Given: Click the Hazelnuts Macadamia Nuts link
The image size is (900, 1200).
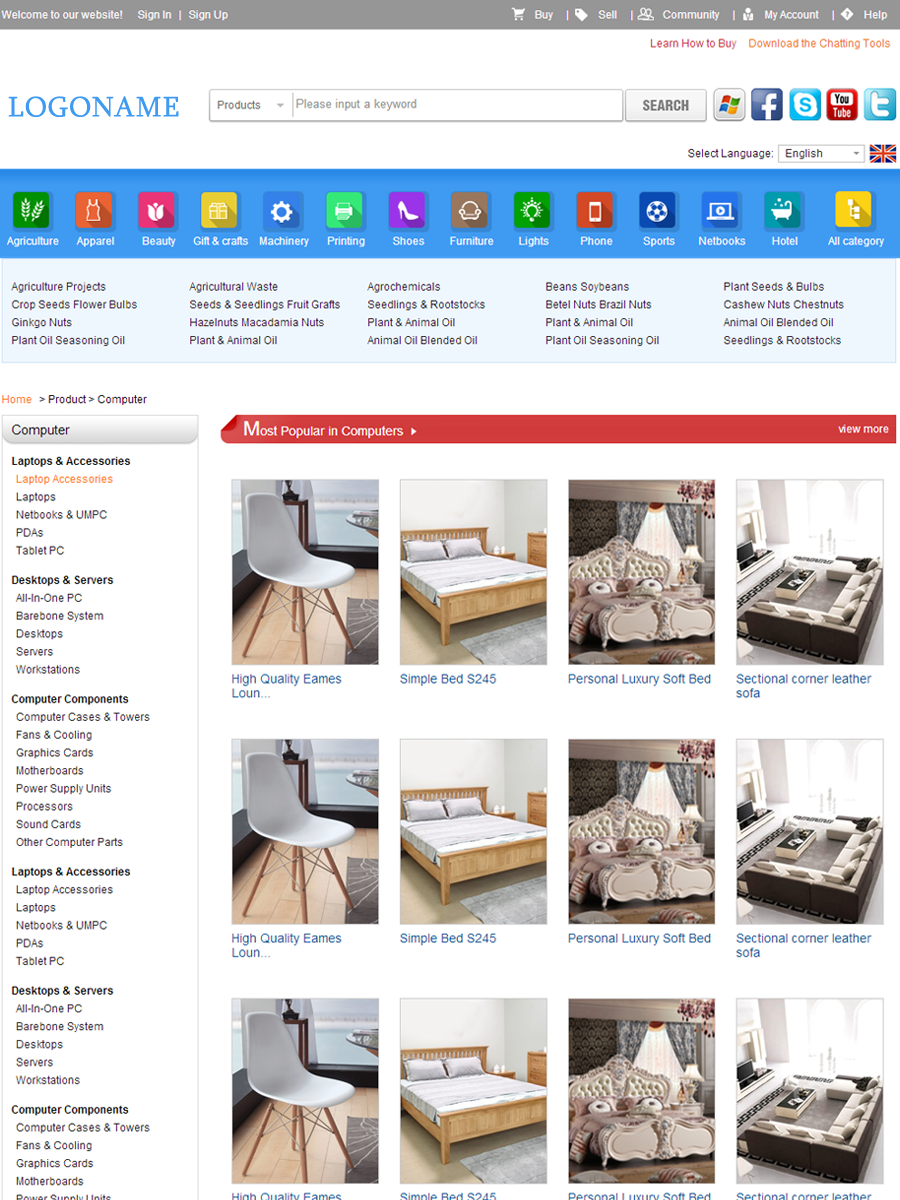Looking at the screenshot, I should (256, 323).
